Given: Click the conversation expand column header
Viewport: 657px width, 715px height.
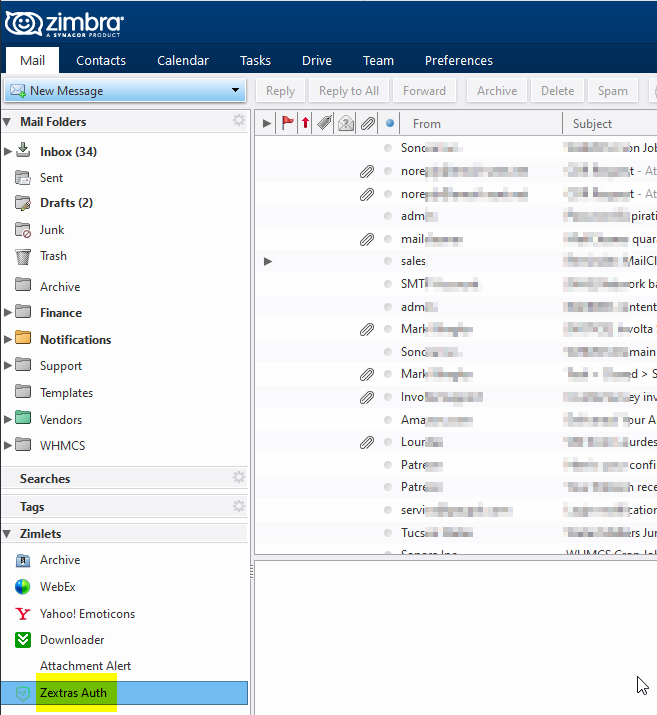Looking at the screenshot, I should pos(267,123).
